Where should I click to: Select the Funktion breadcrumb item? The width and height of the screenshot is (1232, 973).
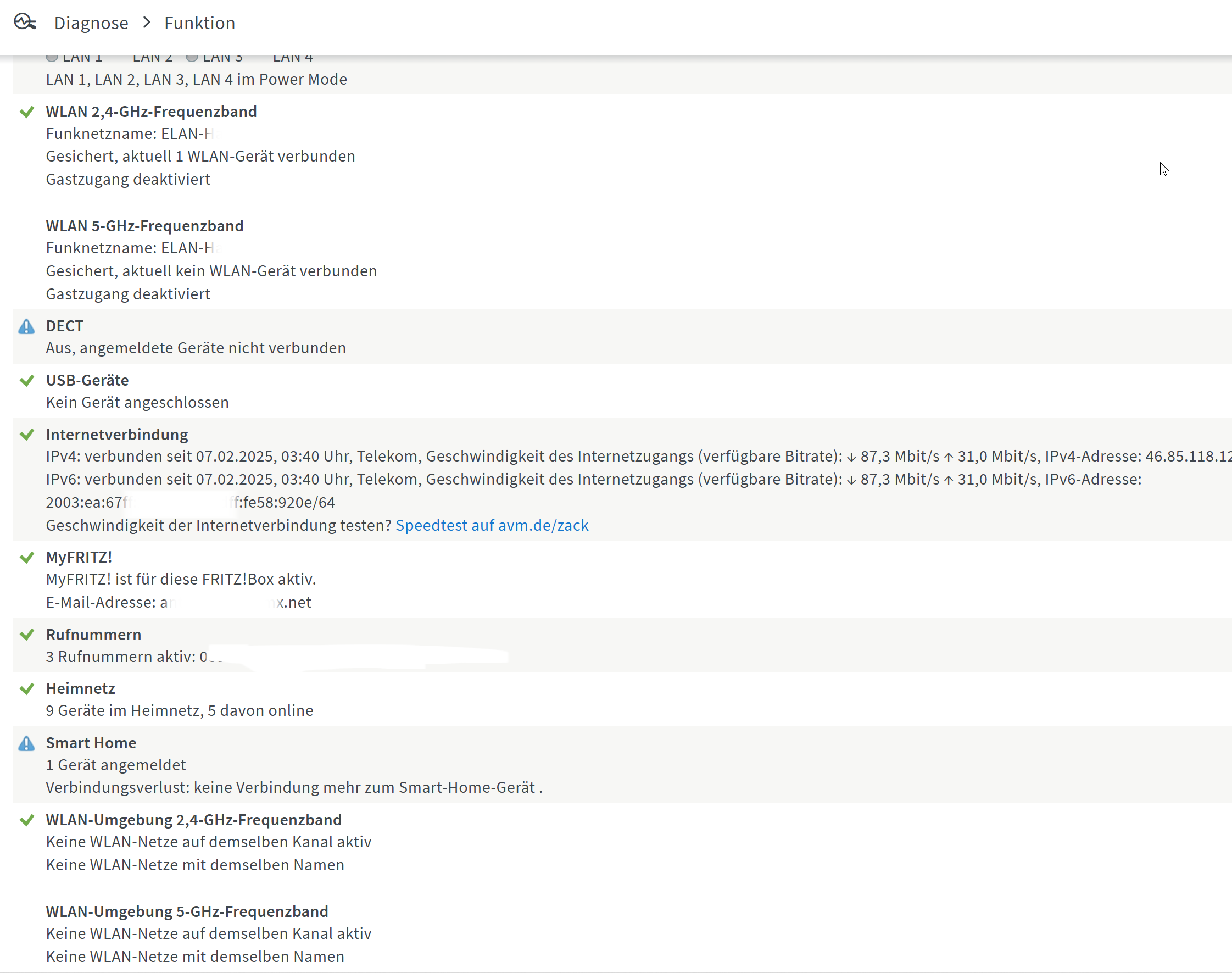(x=199, y=23)
